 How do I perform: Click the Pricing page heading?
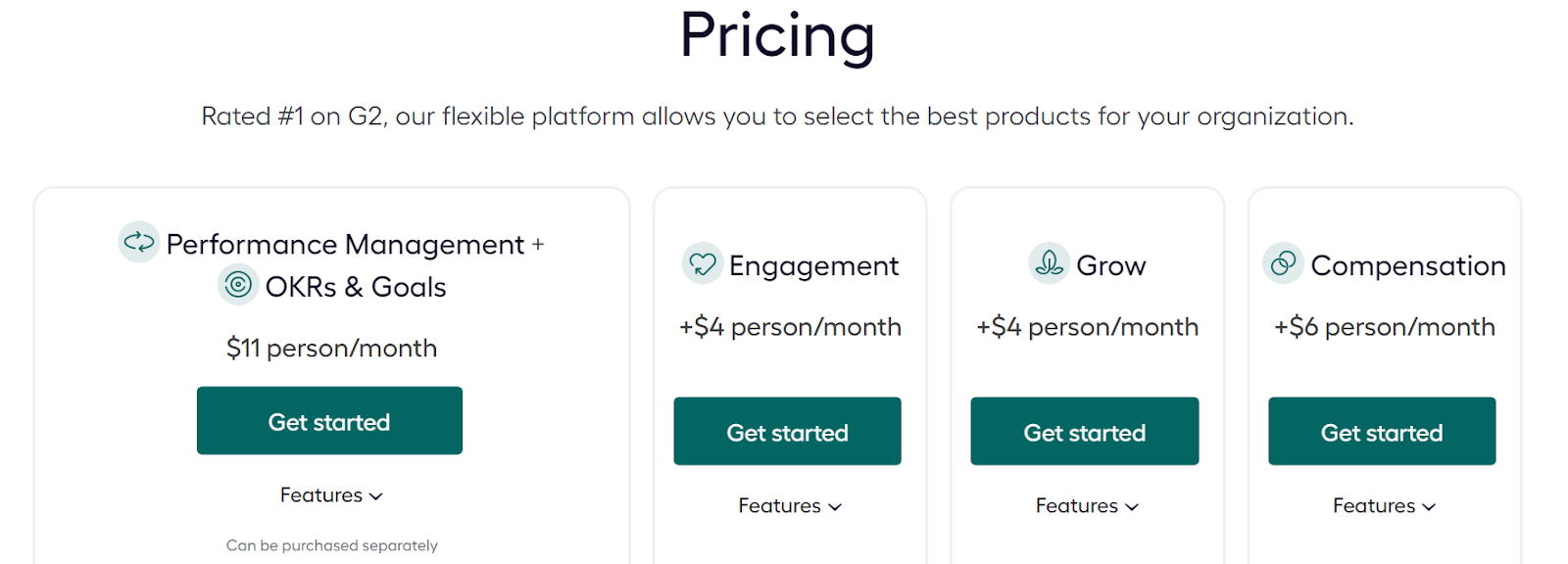pos(777,36)
